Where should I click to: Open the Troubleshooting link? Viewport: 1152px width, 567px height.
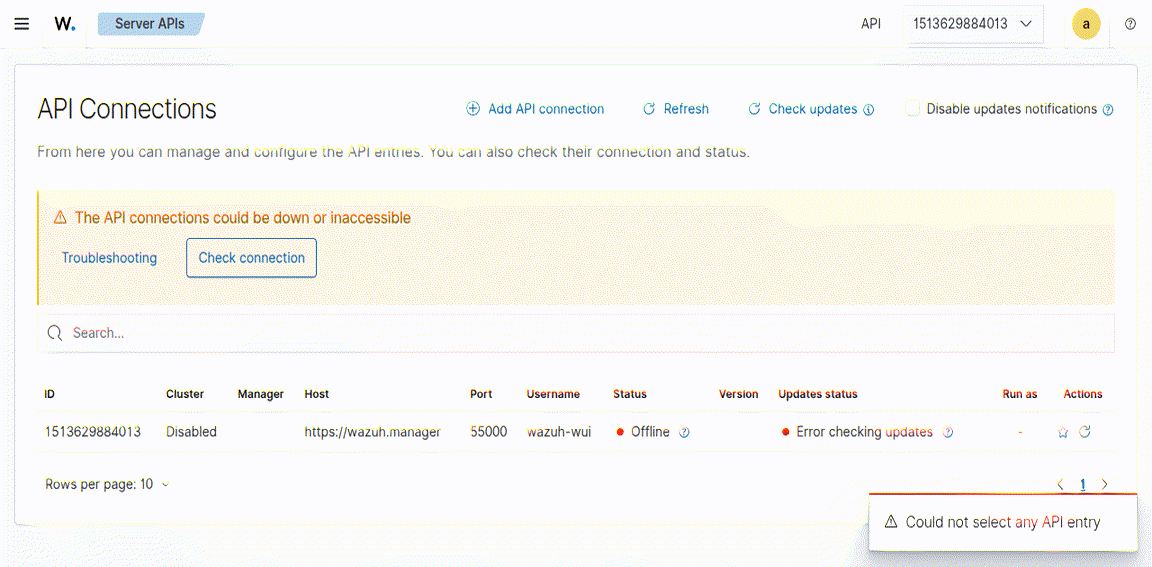[109, 258]
